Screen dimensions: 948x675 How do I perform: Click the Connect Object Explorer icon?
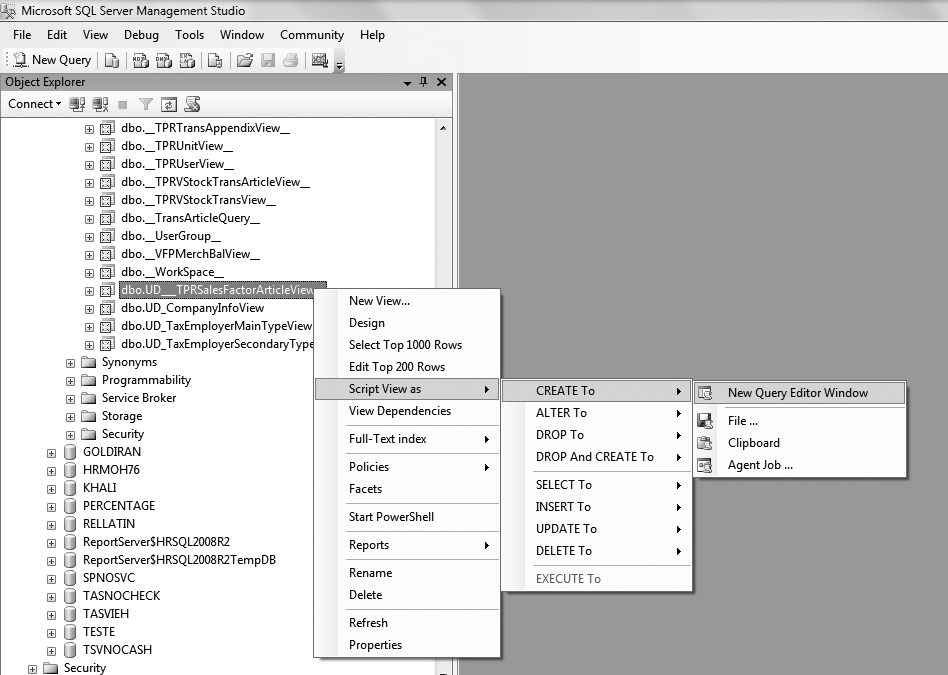[x=77, y=104]
